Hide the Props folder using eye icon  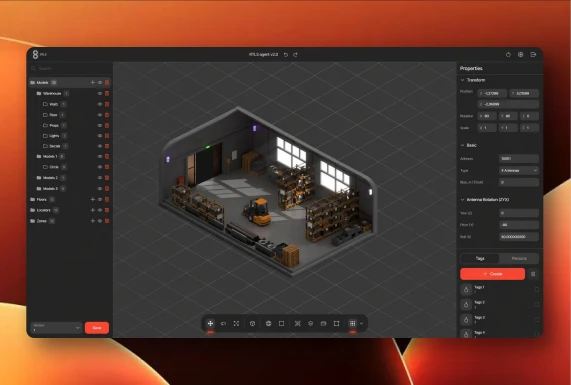point(100,125)
